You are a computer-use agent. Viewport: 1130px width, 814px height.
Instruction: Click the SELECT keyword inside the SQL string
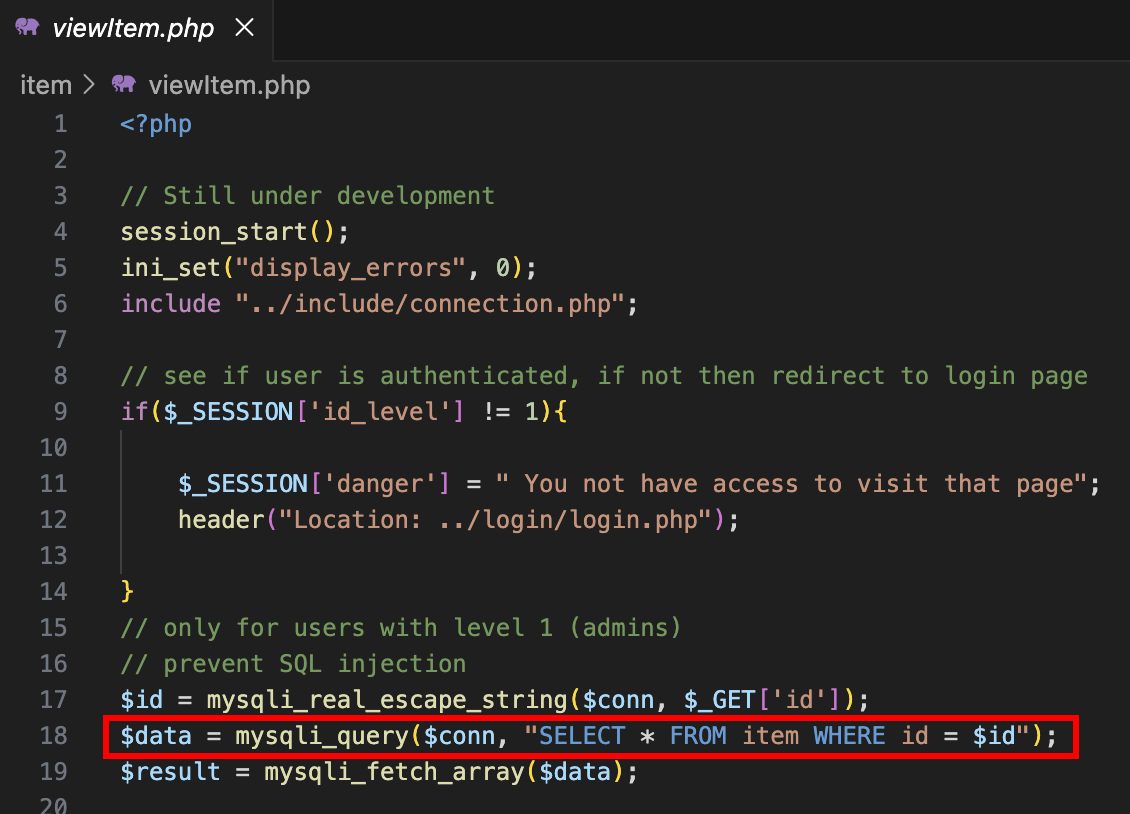(x=580, y=735)
